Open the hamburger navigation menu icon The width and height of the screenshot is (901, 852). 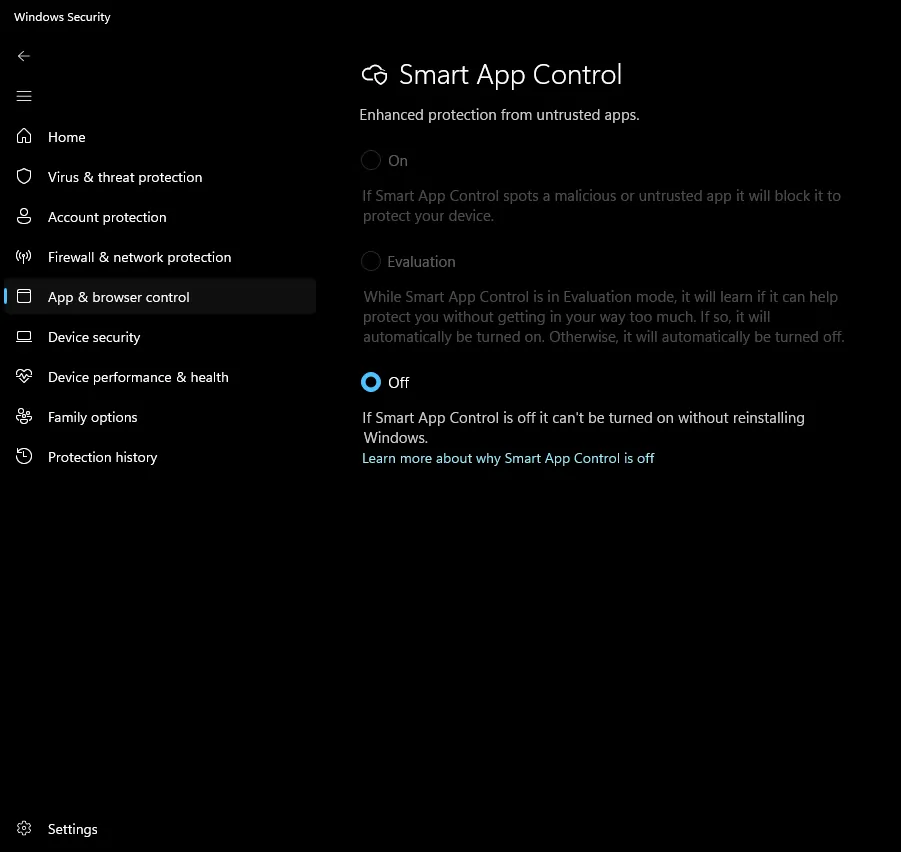tap(24, 96)
